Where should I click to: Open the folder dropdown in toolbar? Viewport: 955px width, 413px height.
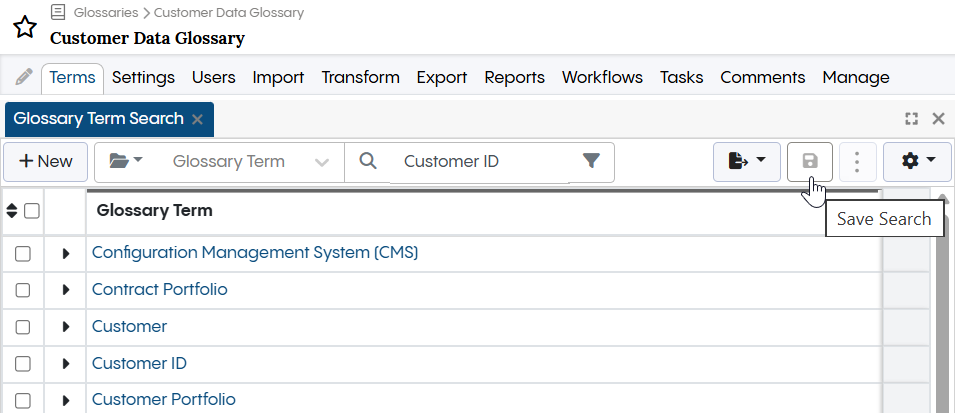(x=126, y=161)
